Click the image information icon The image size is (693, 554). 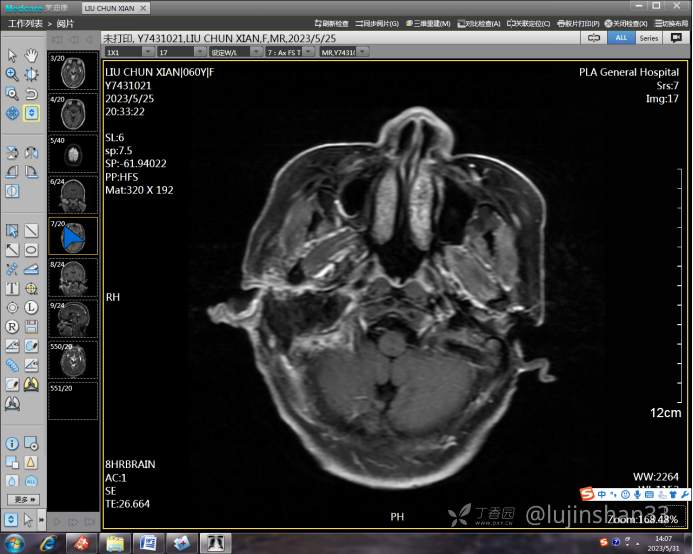12,443
